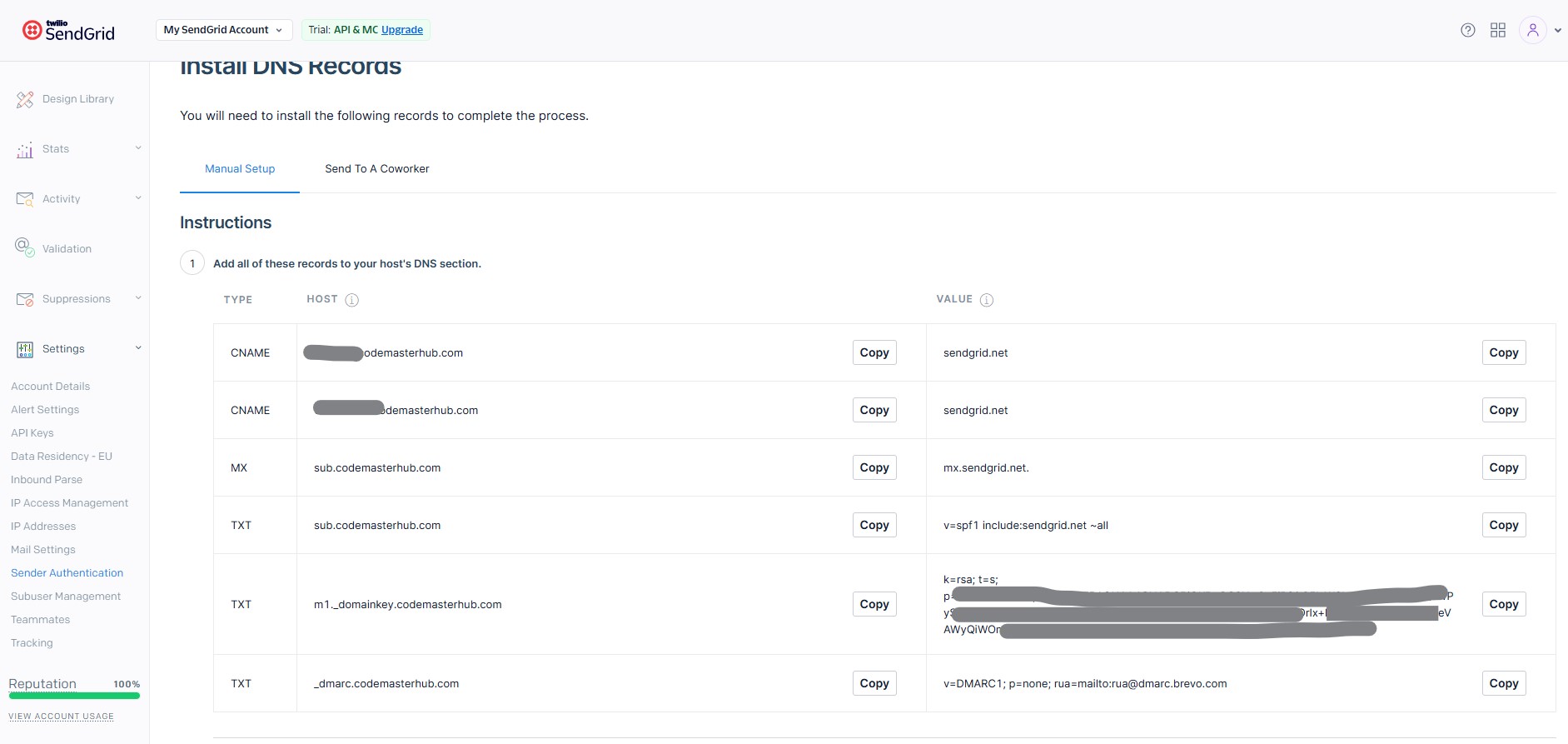Click the Upgrade link in trial banner
Viewport: 1568px width, 744px height.
pyautogui.click(x=402, y=30)
